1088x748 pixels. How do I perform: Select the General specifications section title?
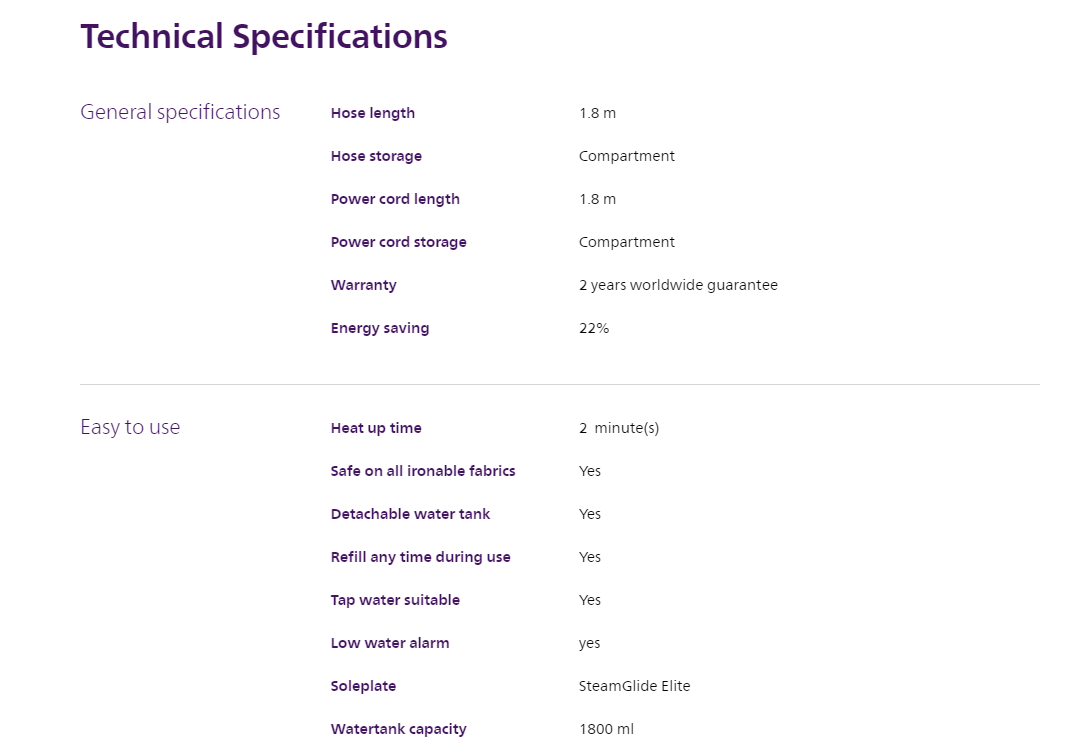(x=180, y=112)
